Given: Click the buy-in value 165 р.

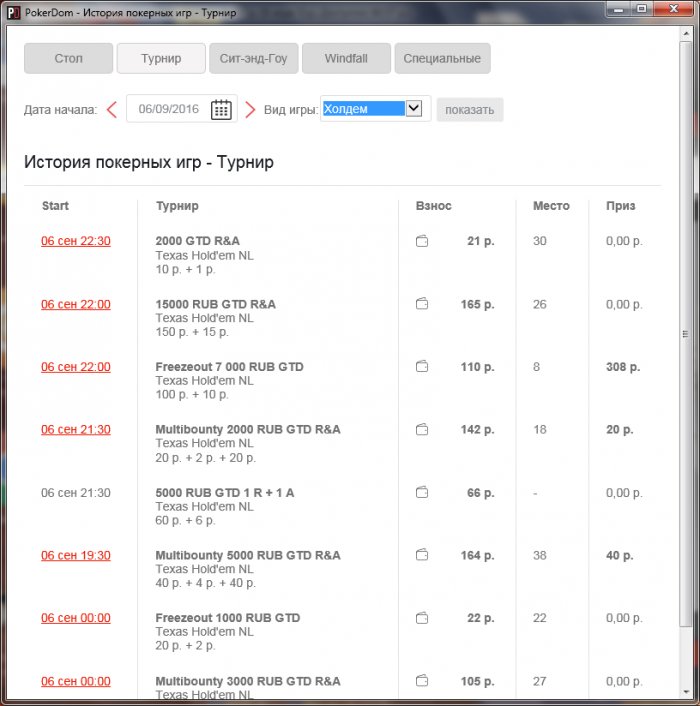Looking at the screenshot, I should [x=477, y=304].
